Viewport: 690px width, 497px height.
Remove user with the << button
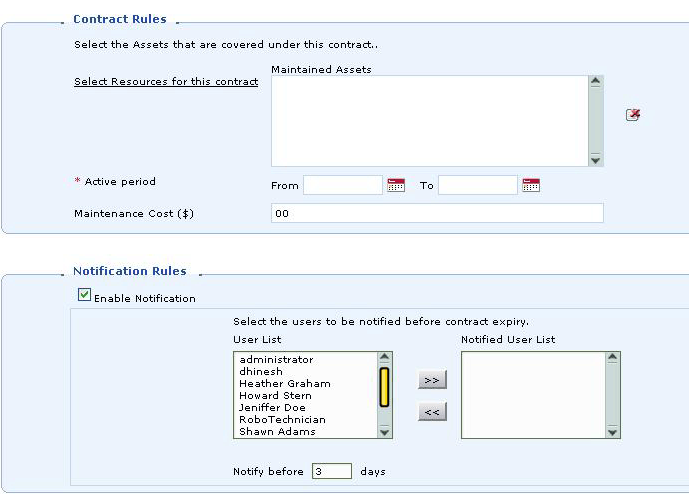tap(432, 411)
